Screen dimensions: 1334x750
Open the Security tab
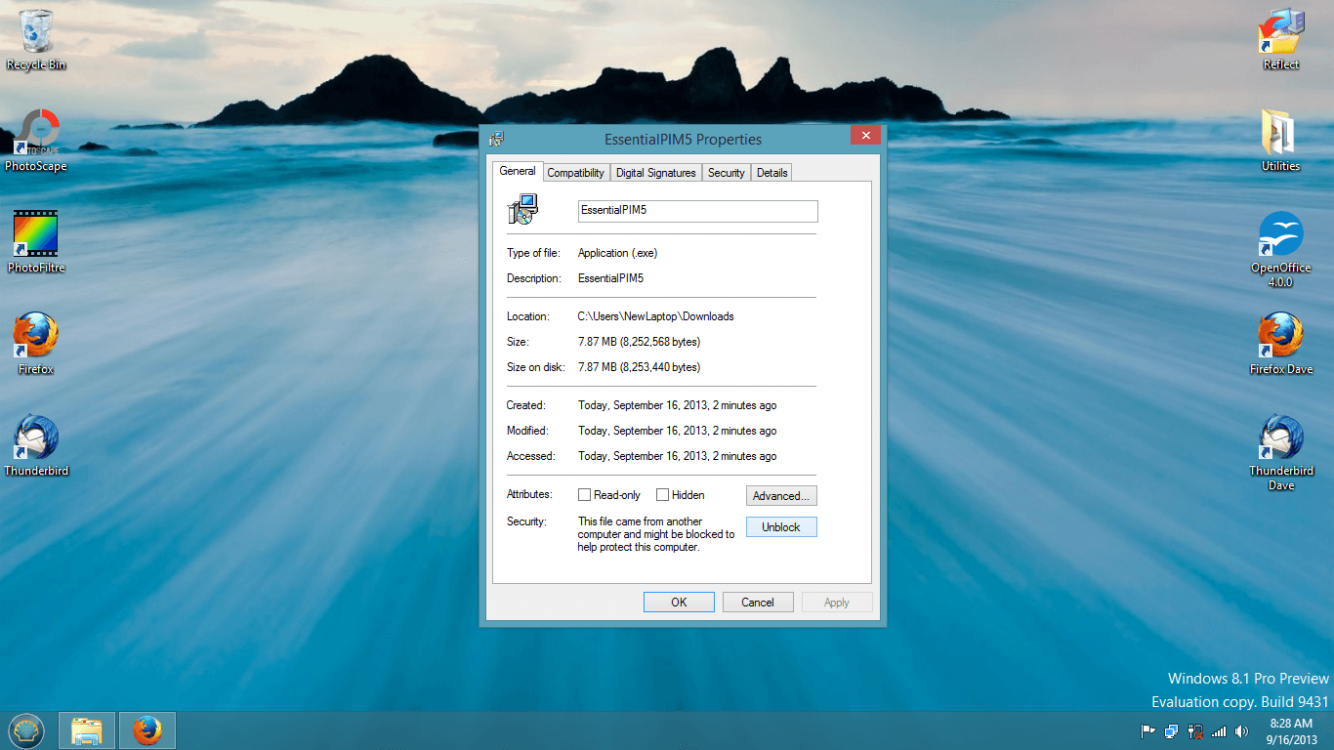726,173
